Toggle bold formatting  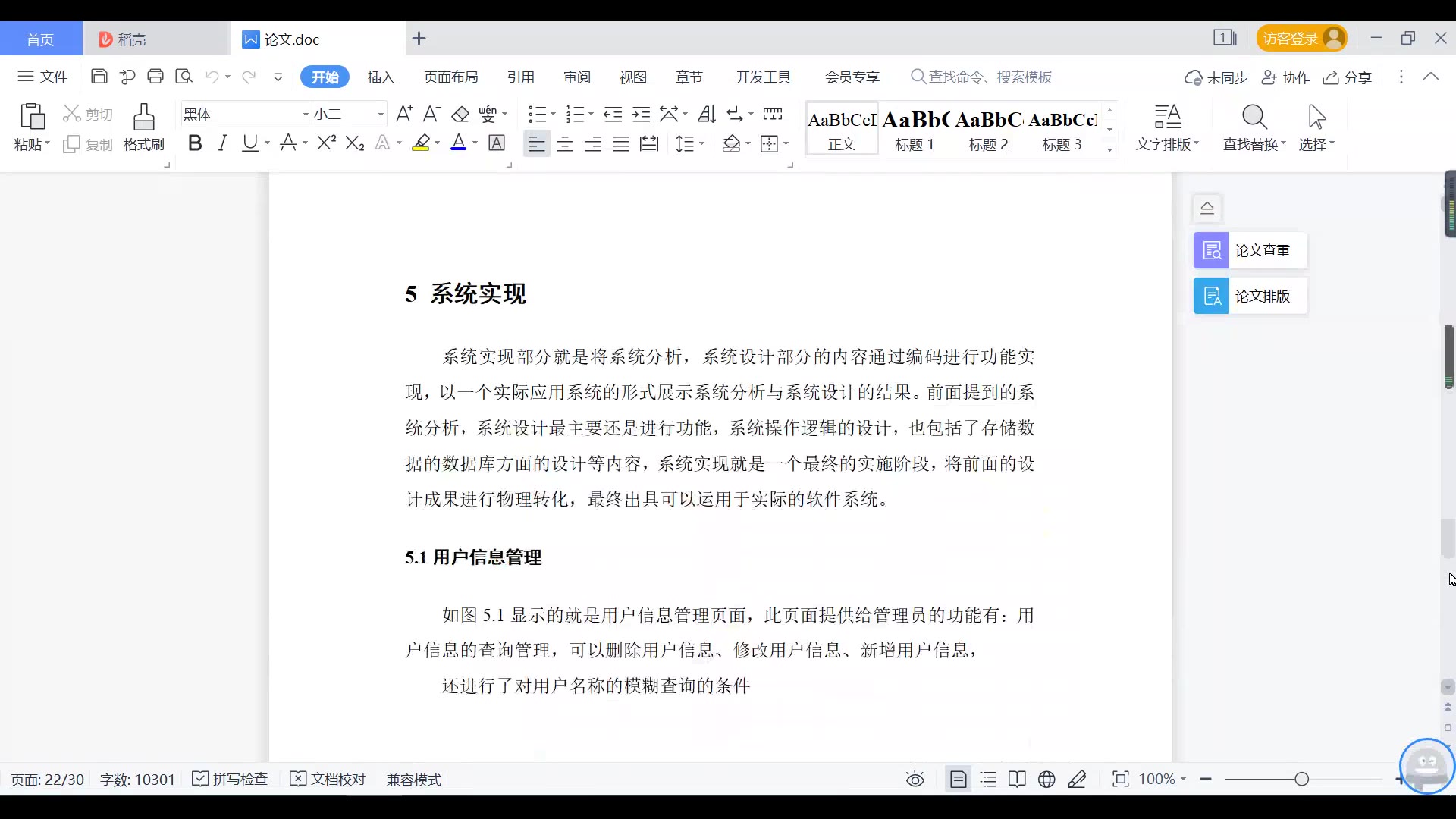(195, 143)
